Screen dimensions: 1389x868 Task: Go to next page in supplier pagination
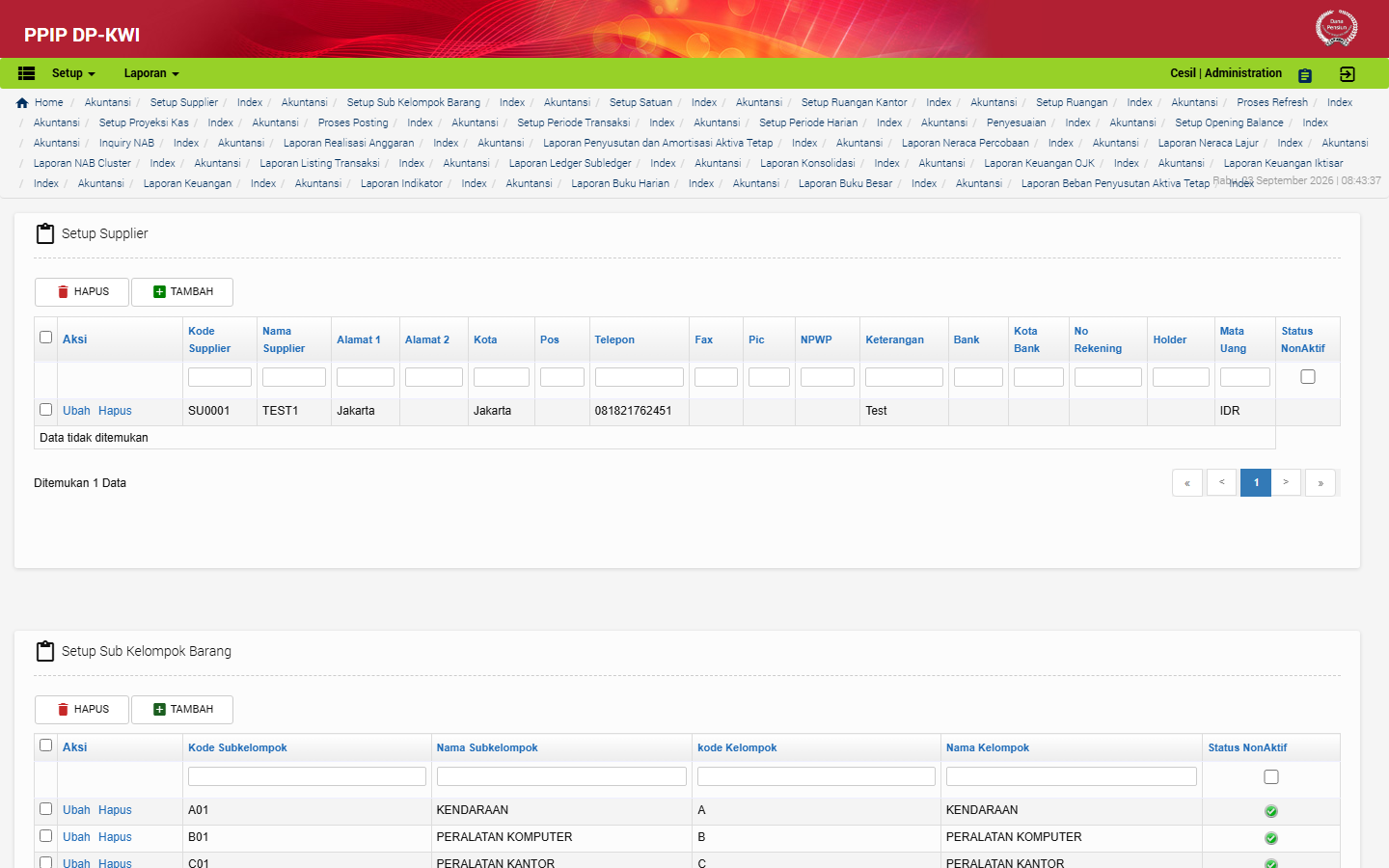click(1286, 482)
